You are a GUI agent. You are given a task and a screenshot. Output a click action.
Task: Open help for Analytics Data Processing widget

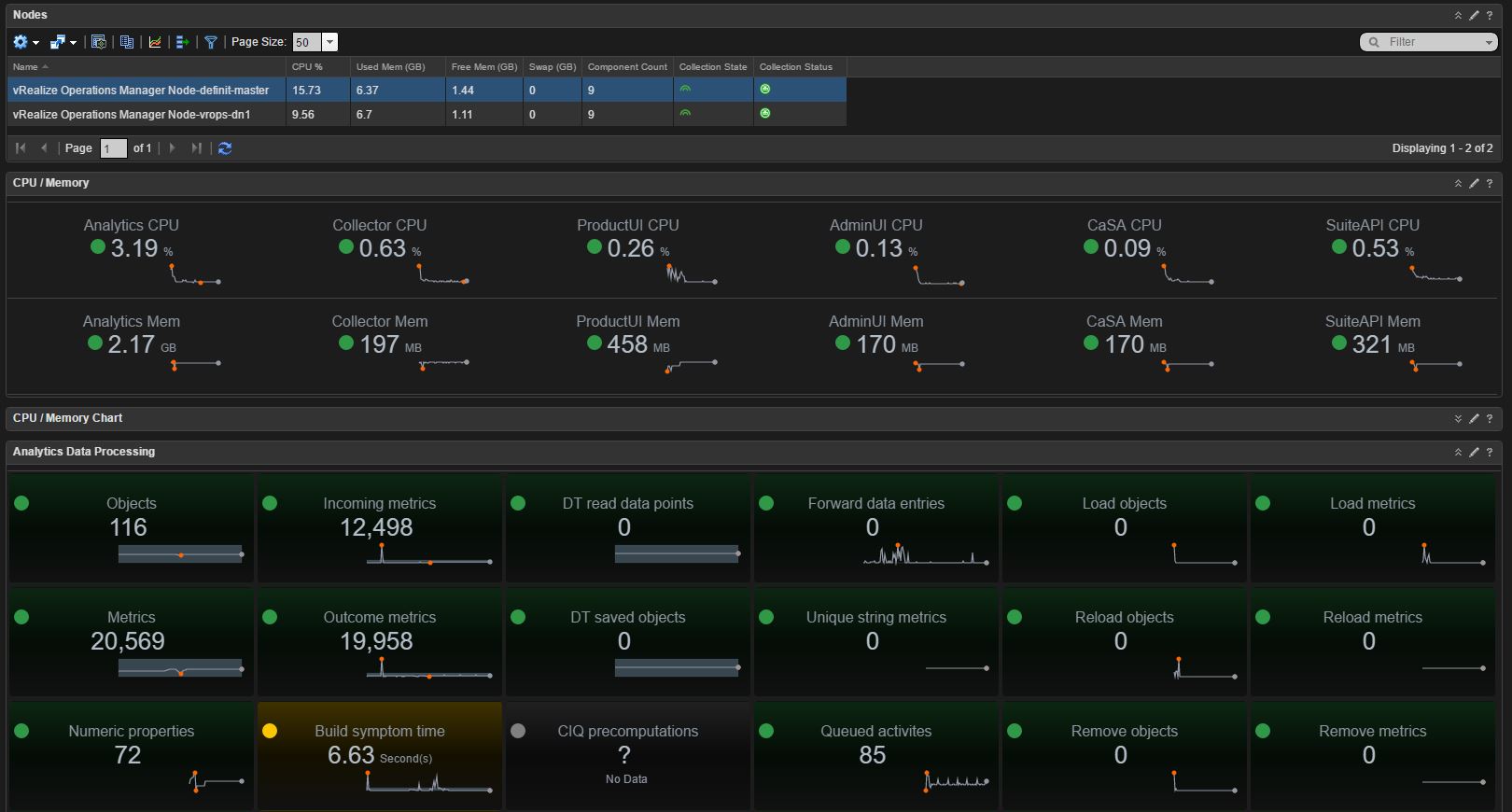pos(1490,452)
